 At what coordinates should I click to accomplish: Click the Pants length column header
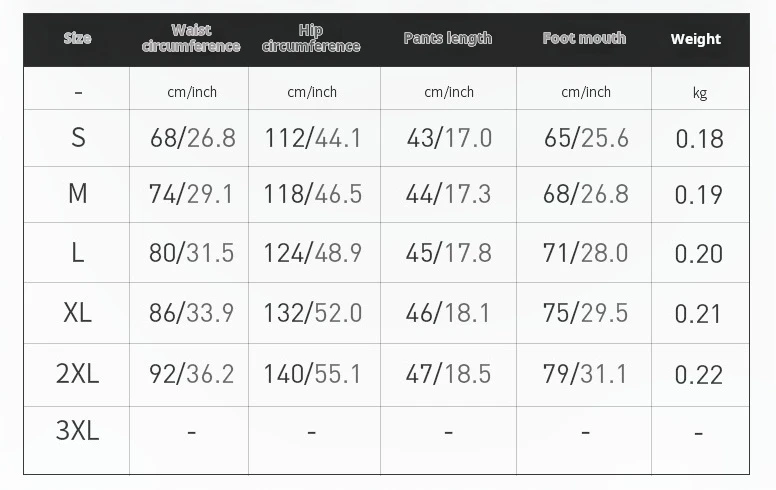pos(447,39)
